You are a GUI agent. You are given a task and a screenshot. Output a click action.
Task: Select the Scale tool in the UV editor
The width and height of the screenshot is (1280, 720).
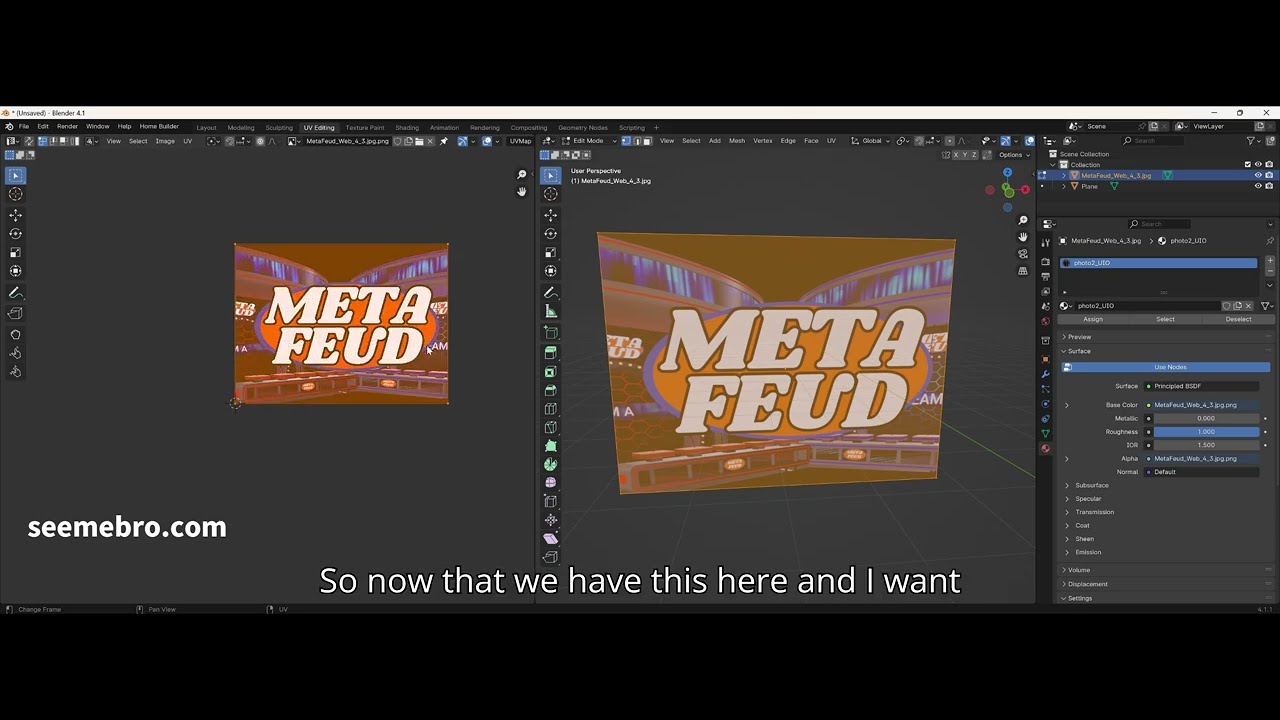pos(15,252)
